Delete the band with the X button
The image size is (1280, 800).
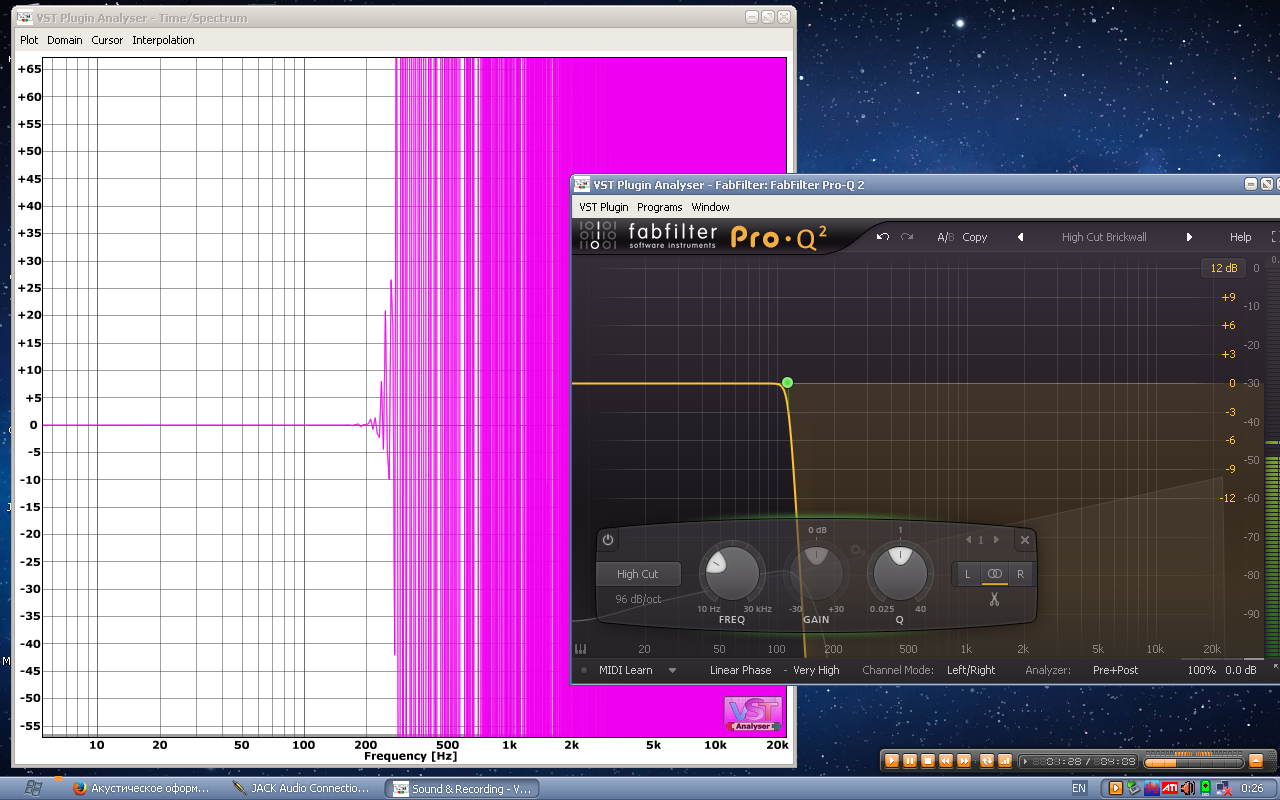tap(1024, 540)
